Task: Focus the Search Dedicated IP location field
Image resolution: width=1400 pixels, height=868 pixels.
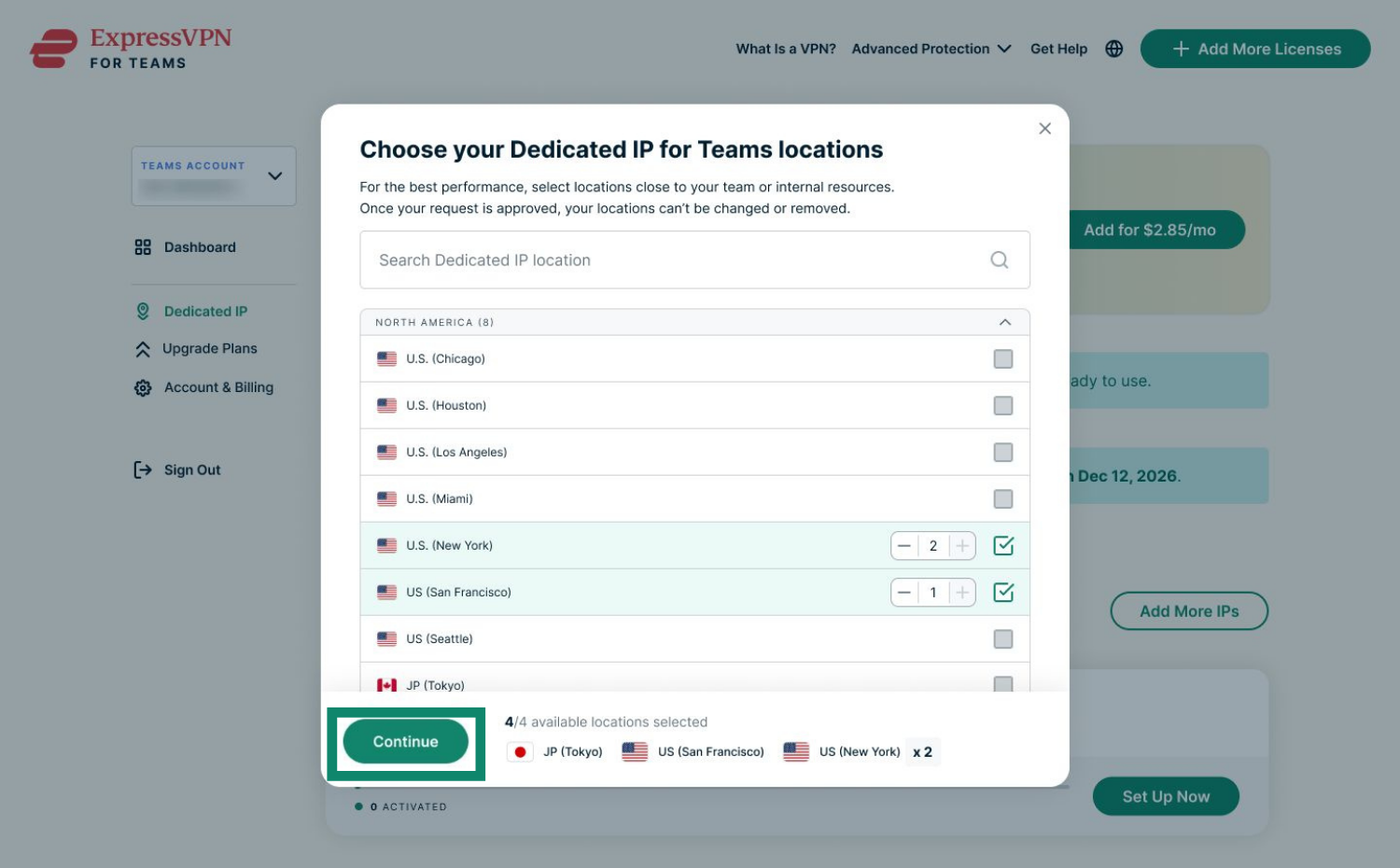Action: click(694, 260)
